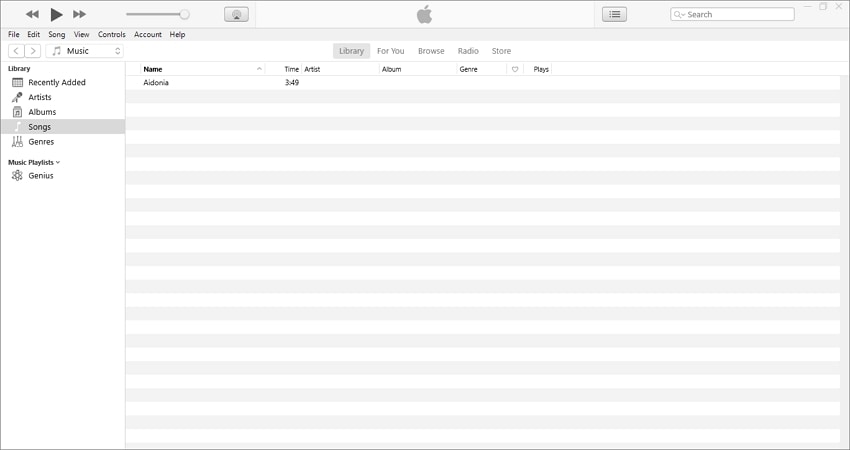Toggle the Name sort direction arrow
This screenshot has width=850, height=450.
click(259, 69)
